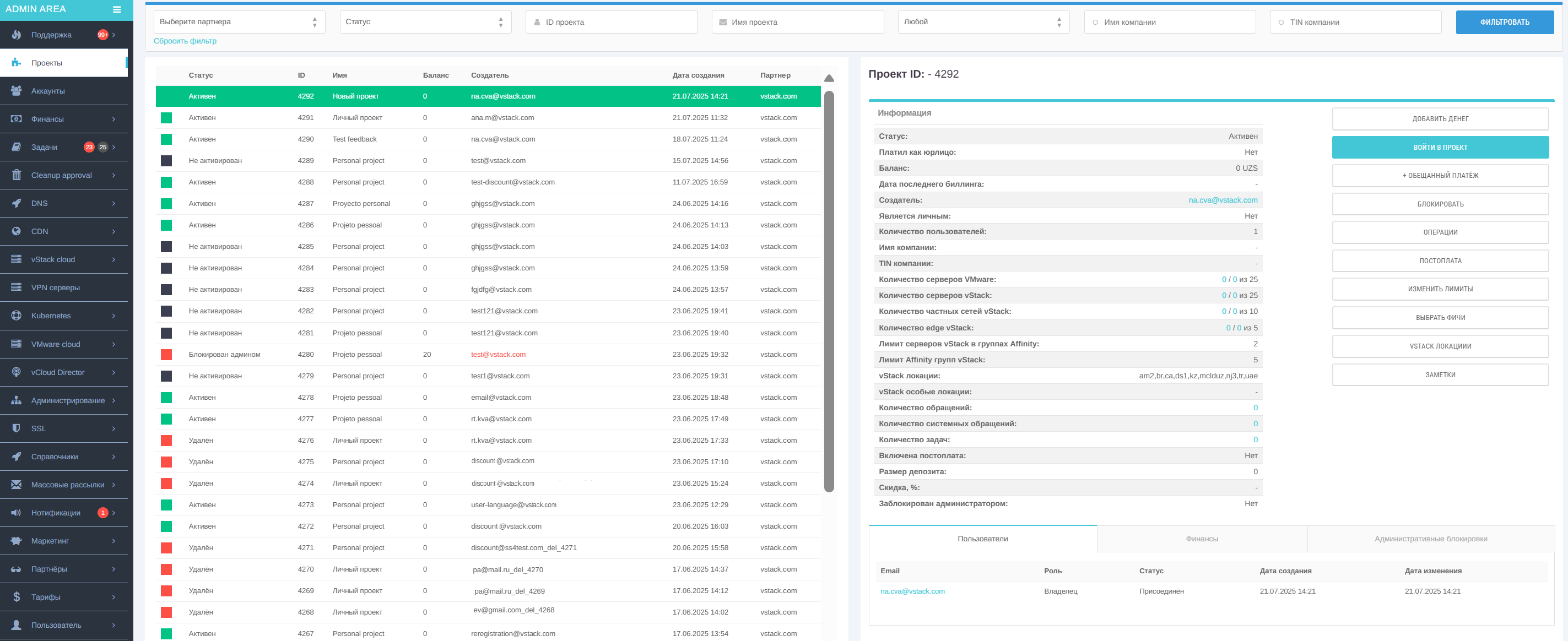Expand the DNS menu chevron
1568x641 pixels.
click(x=114, y=203)
